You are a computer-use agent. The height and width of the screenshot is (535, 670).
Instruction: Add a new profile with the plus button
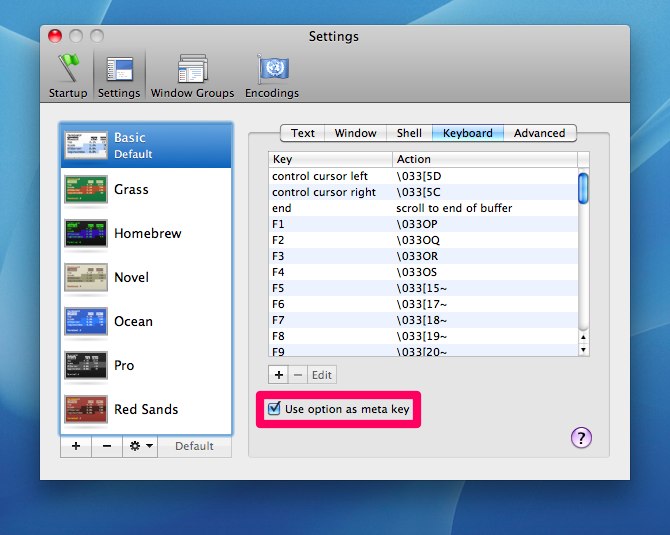coord(76,447)
